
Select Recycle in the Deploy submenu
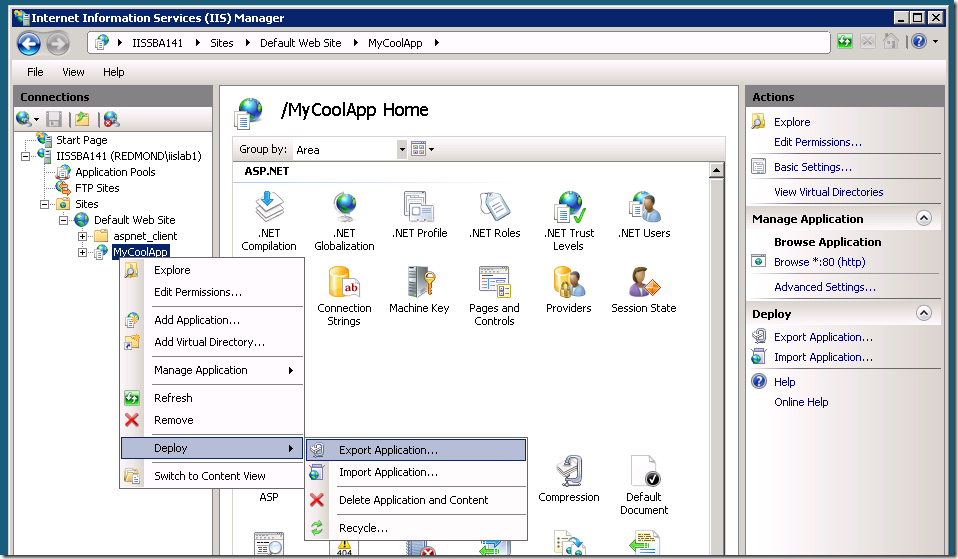416,528
